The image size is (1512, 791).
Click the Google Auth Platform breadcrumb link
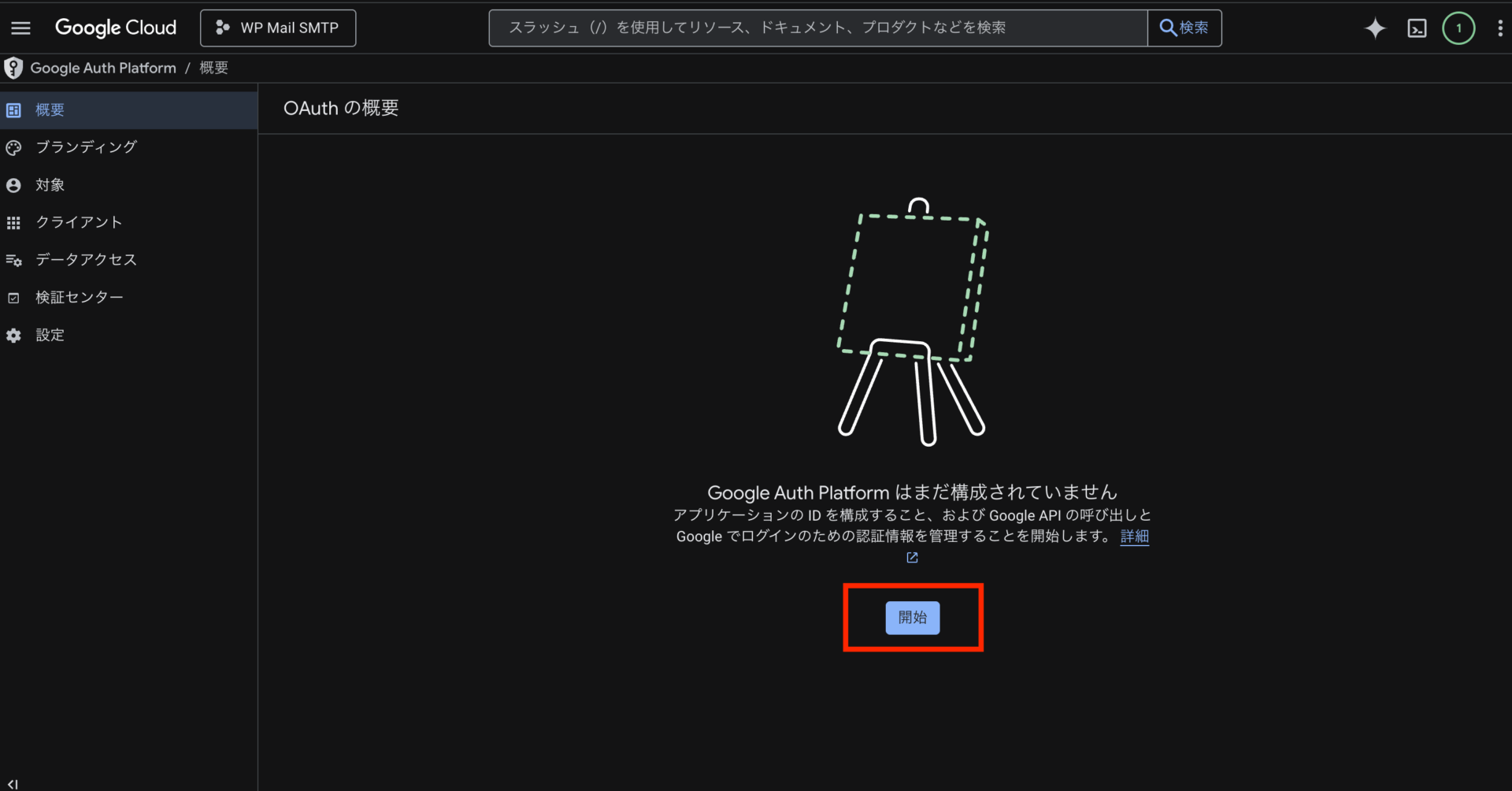(103, 69)
